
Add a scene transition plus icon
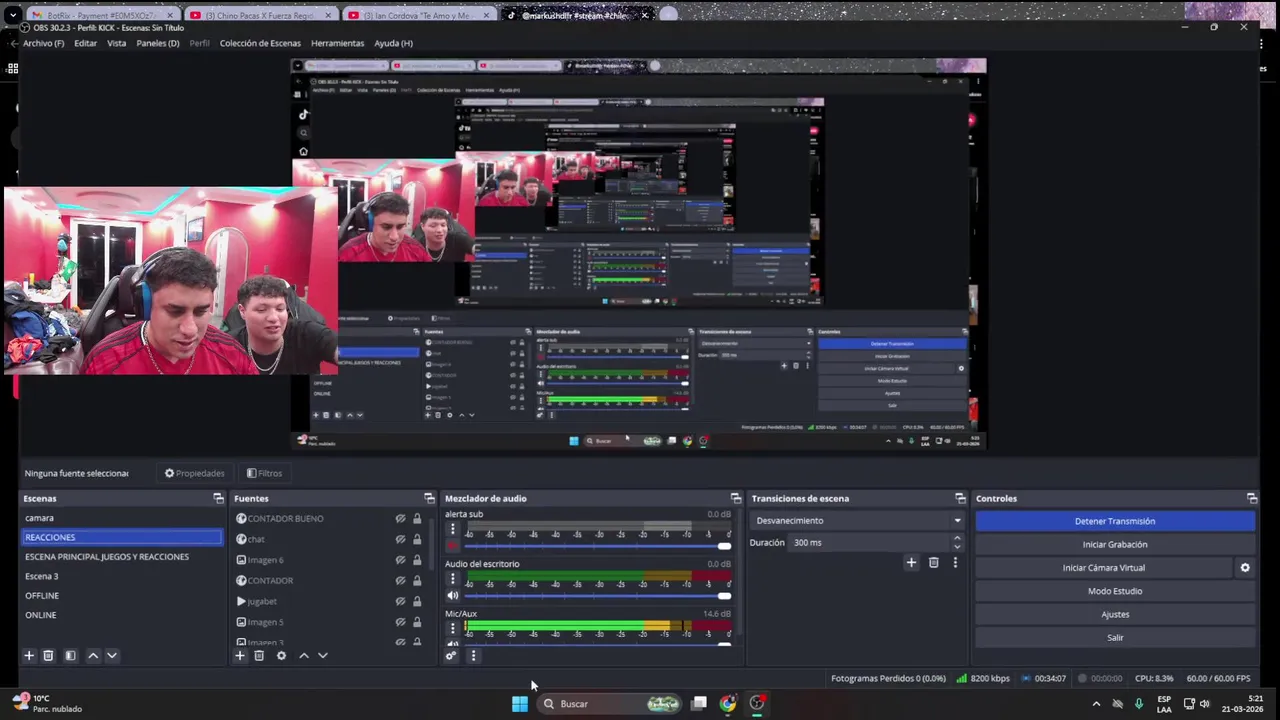tap(911, 563)
